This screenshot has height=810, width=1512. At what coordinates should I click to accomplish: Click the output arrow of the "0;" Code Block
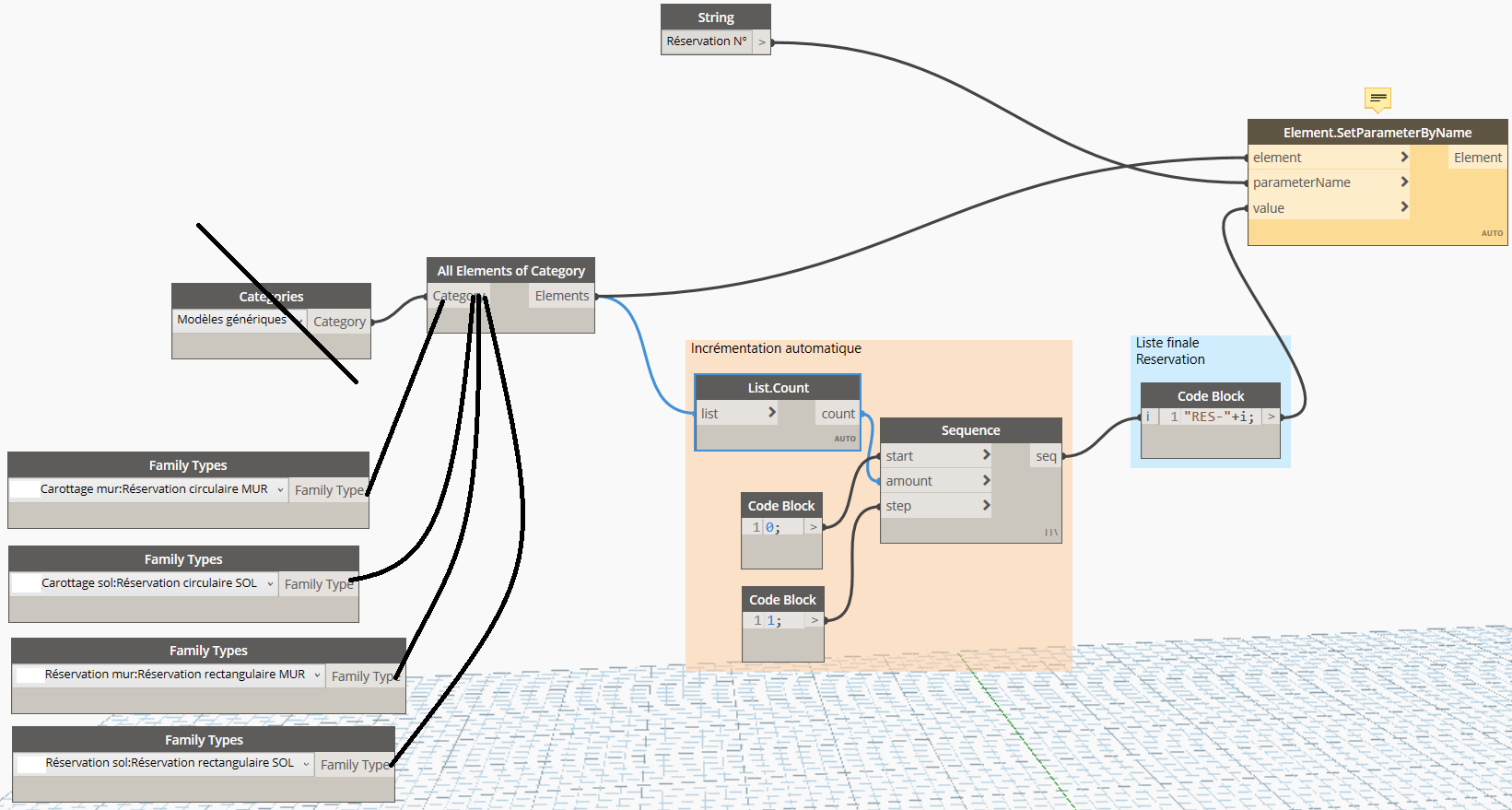tap(814, 527)
